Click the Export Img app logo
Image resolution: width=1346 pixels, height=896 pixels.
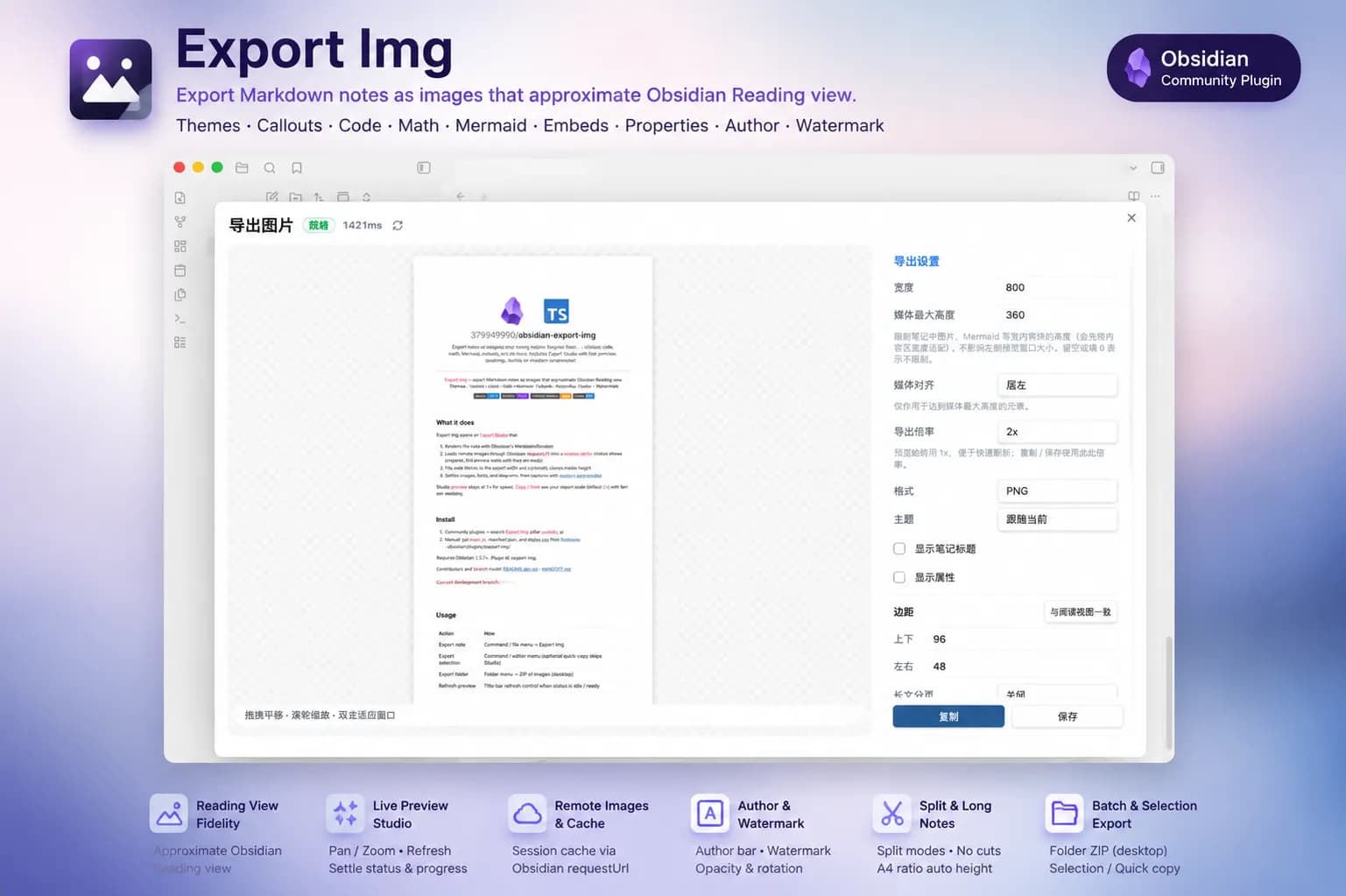click(110, 79)
